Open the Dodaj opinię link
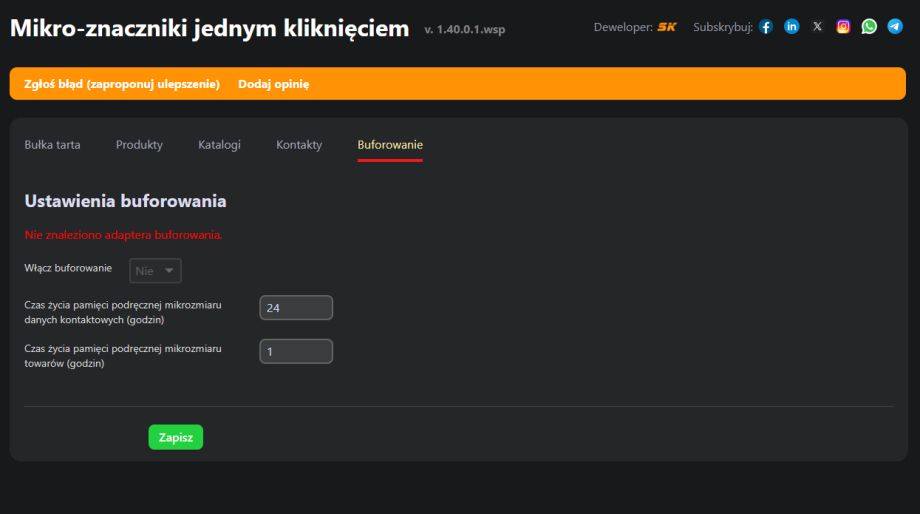The height and width of the screenshot is (514, 920). coord(273,84)
